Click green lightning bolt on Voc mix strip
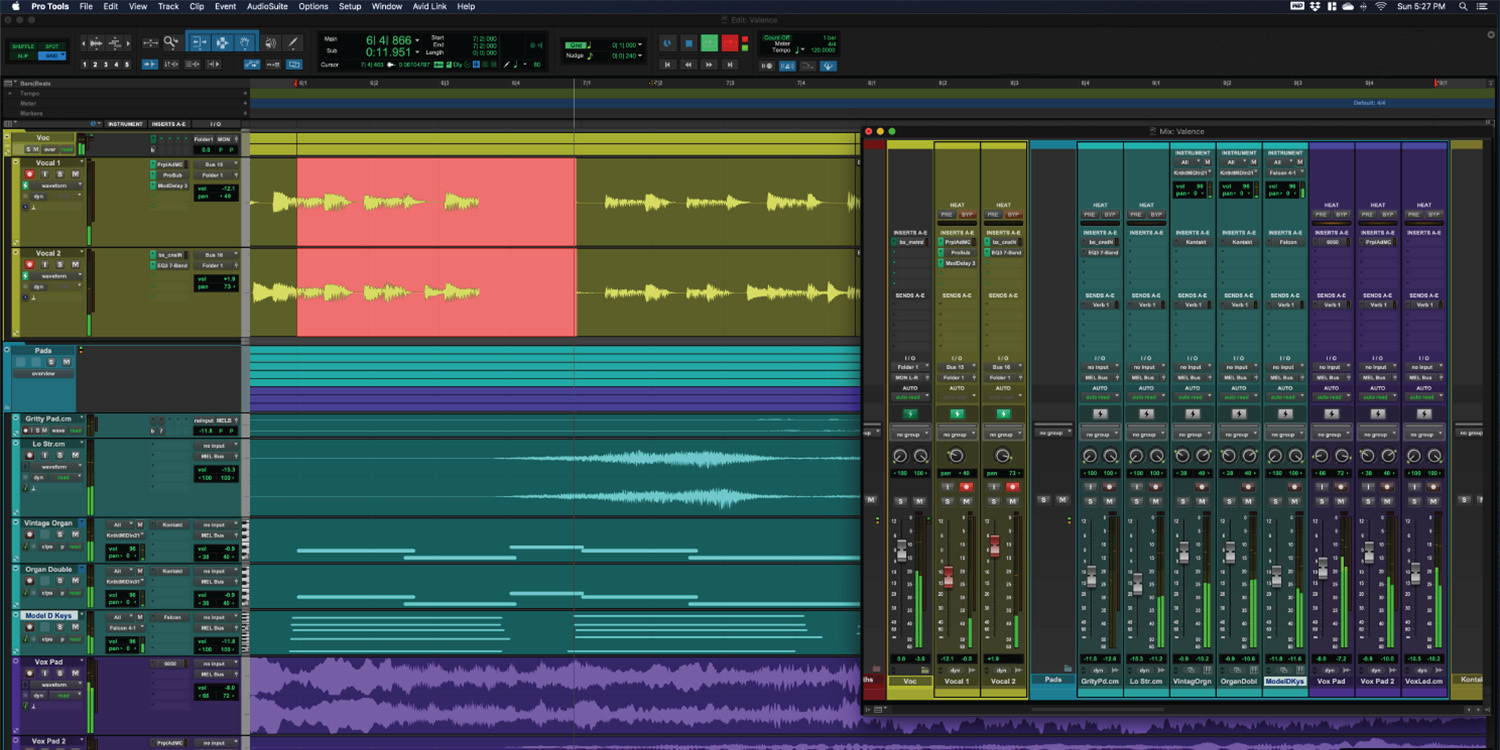This screenshot has width=1500, height=750. [910, 413]
